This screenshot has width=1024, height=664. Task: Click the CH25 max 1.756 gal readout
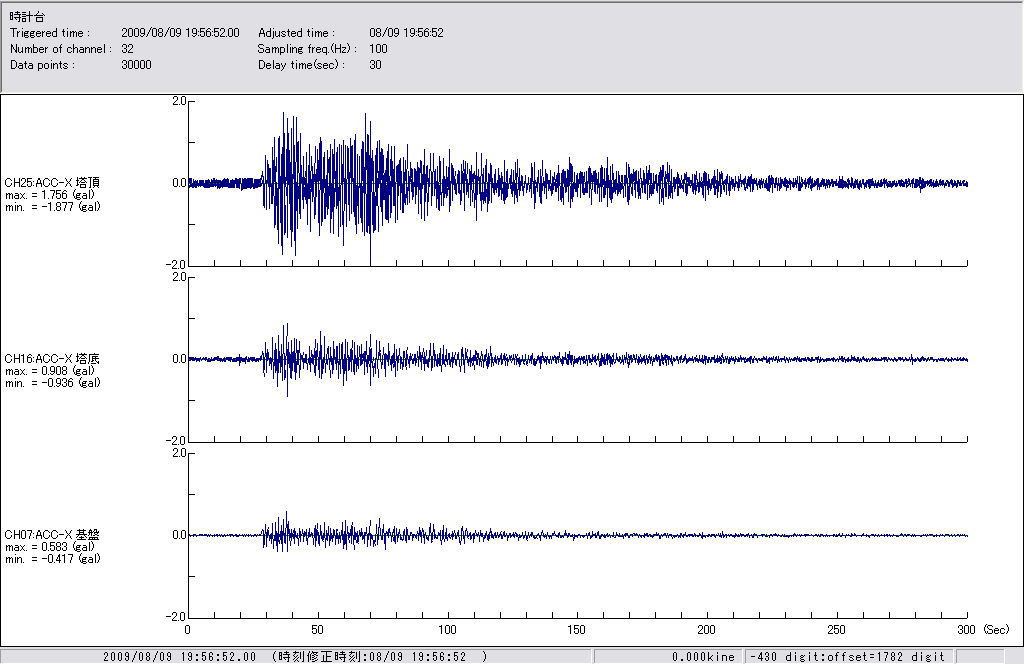[x=52, y=195]
